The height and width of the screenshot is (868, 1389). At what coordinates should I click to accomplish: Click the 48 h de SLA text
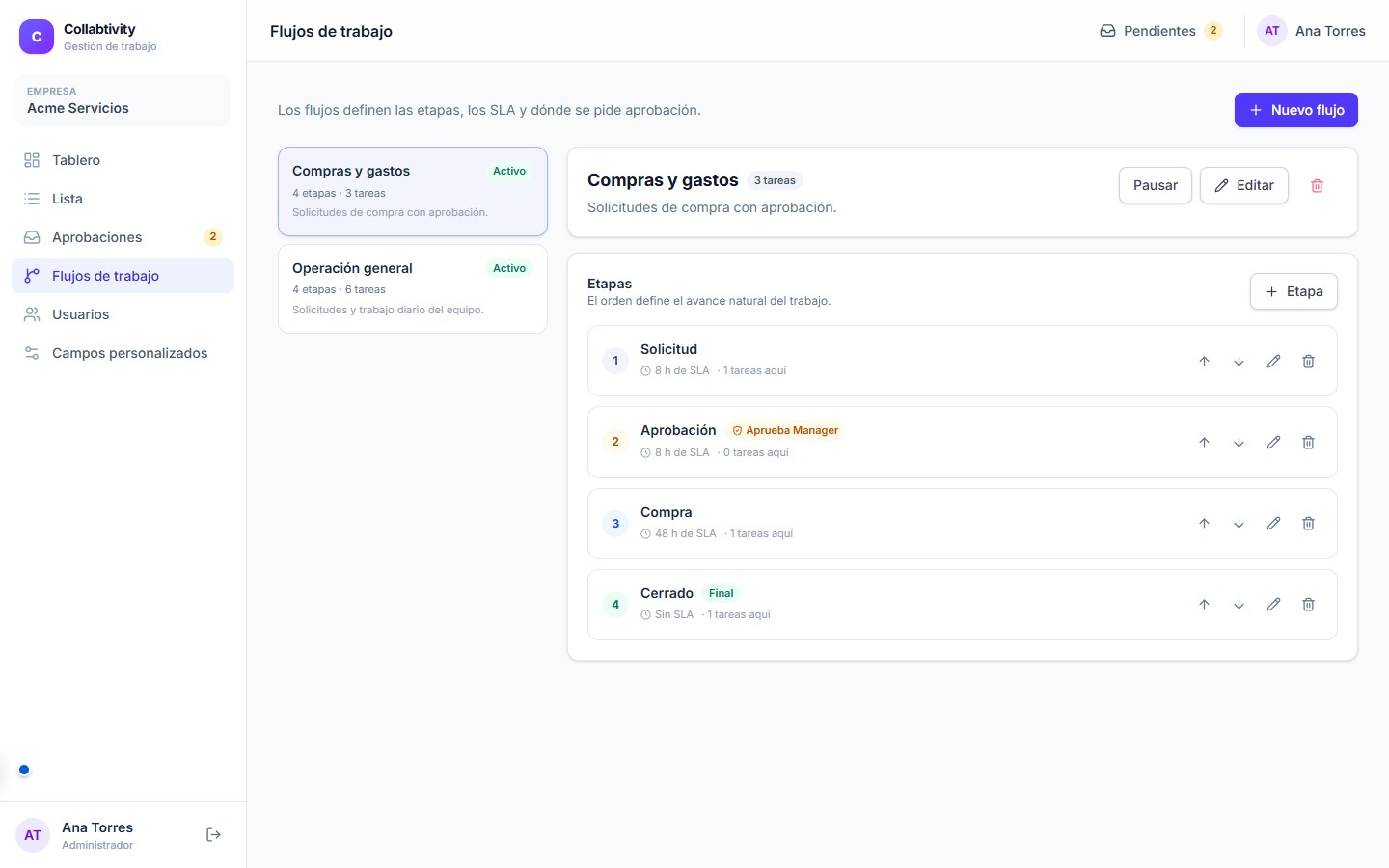(686, 533)
